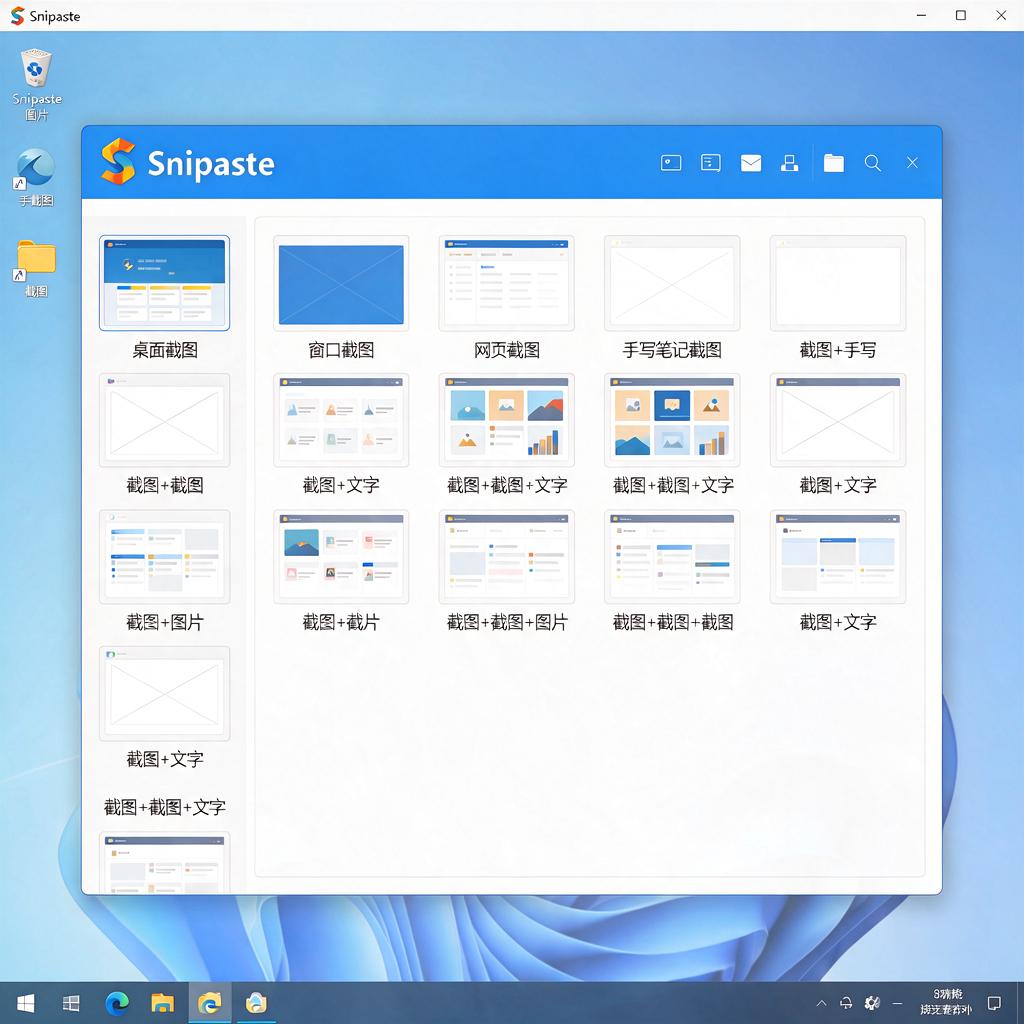
Task: Select the 截图+截片 thumbnail
Action: point(341,557)
